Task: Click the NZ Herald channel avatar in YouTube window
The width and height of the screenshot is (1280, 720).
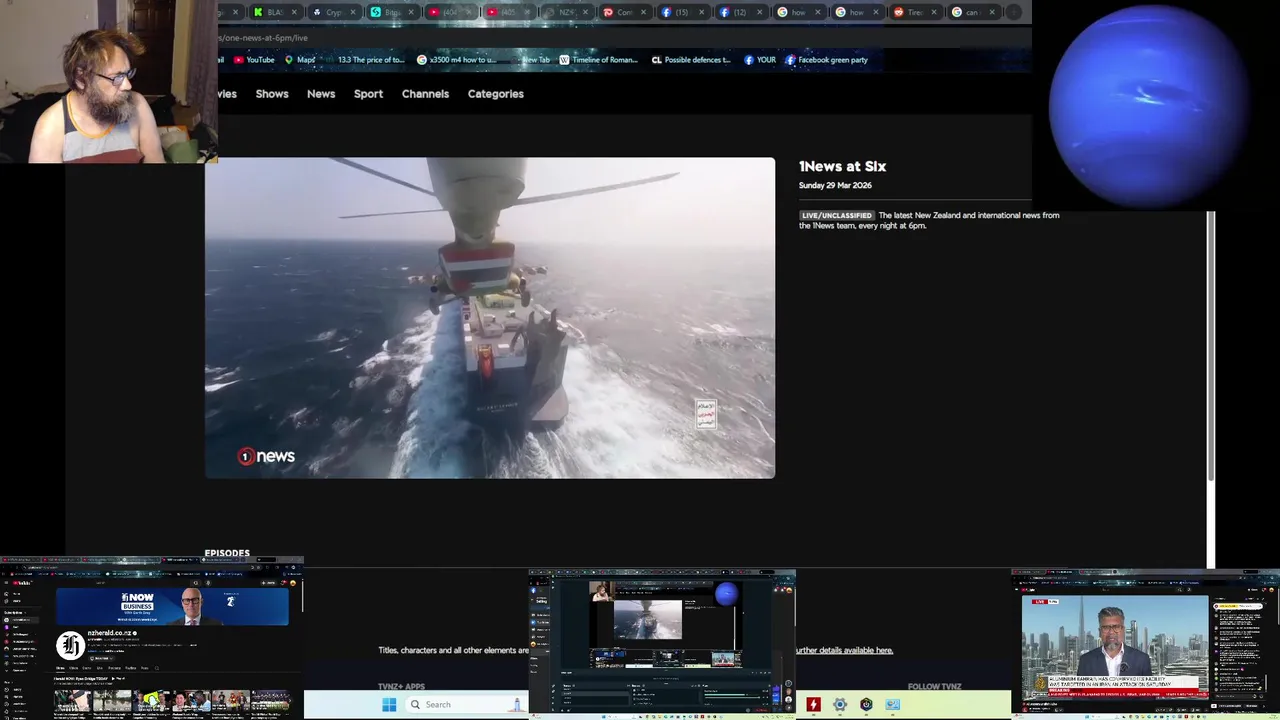Action: point(70,645)
